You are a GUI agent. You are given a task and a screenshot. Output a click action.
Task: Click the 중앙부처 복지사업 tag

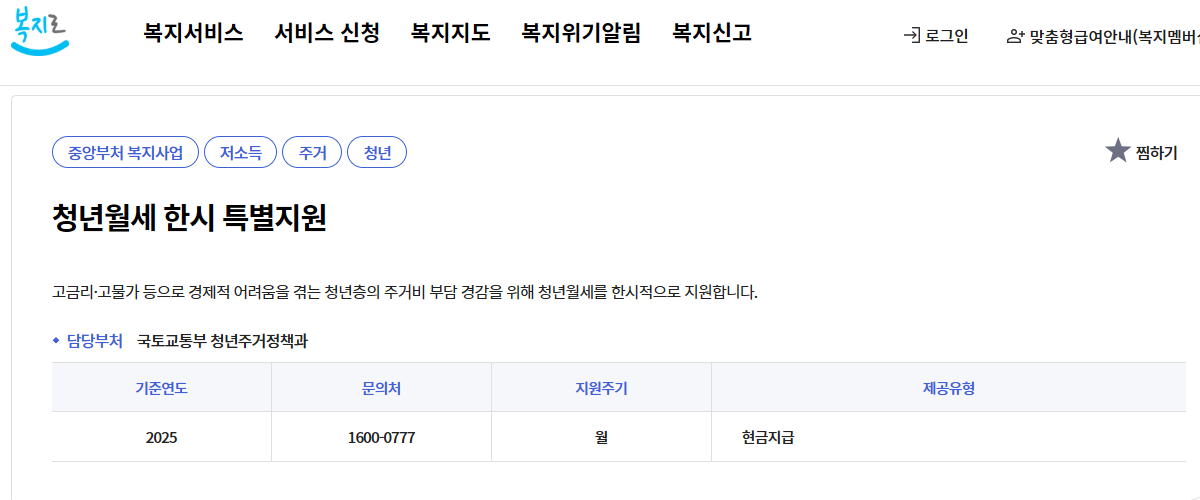coord(125,153)
